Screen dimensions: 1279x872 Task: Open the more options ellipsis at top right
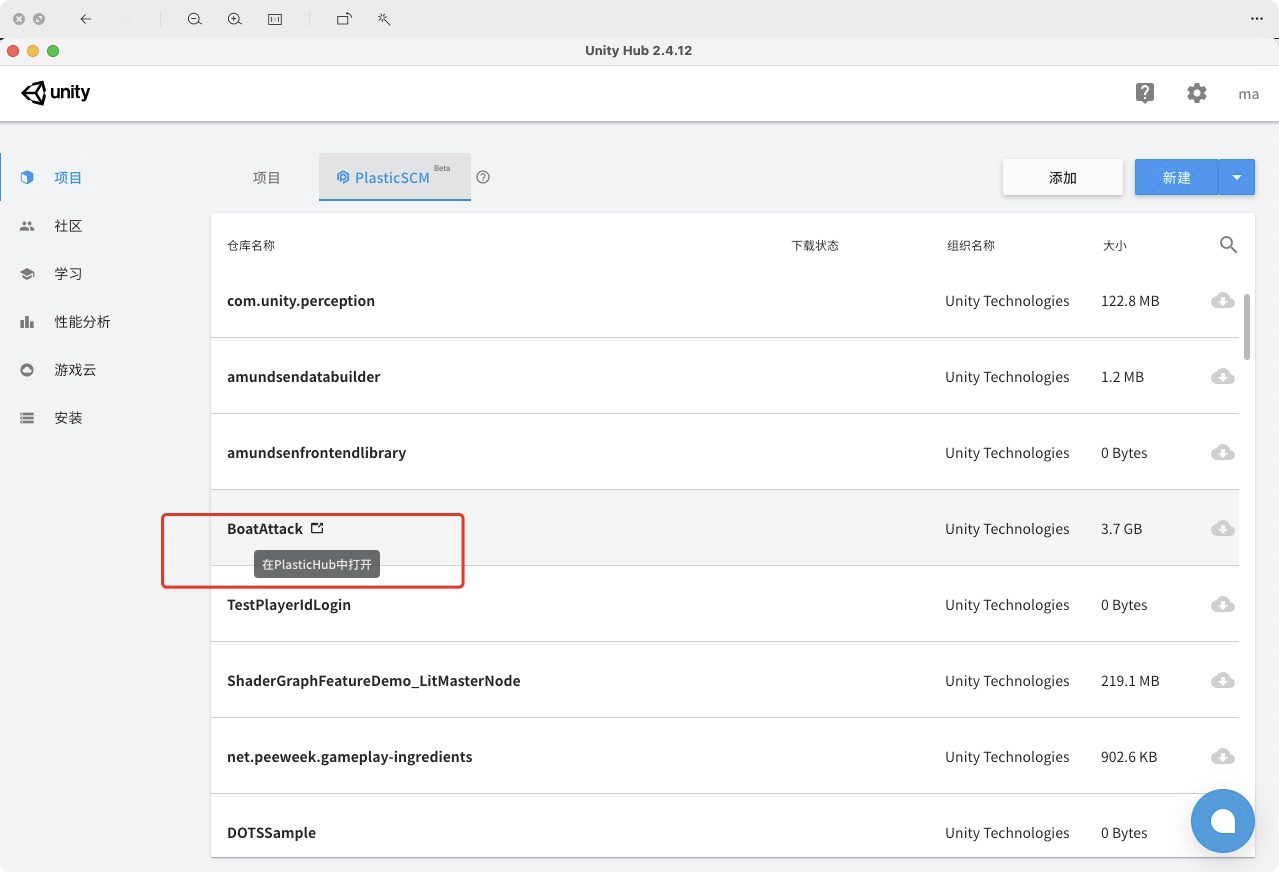click(x=1257, y=19)
